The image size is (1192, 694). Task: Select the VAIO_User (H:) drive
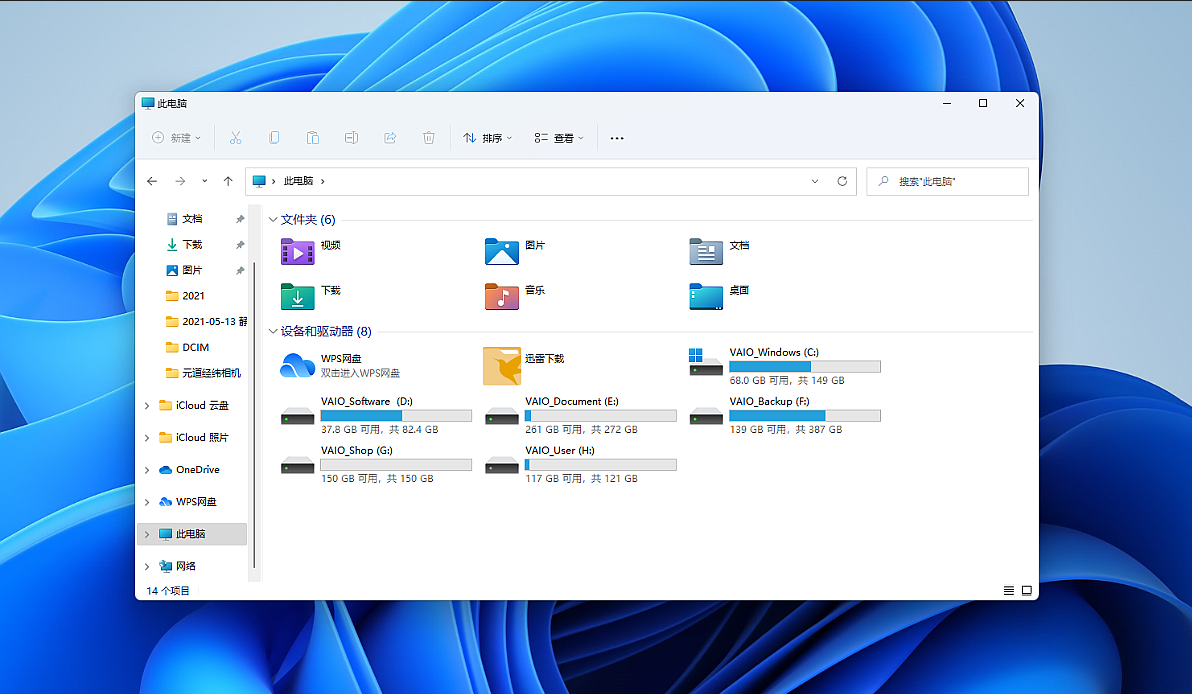pos(581,464)
